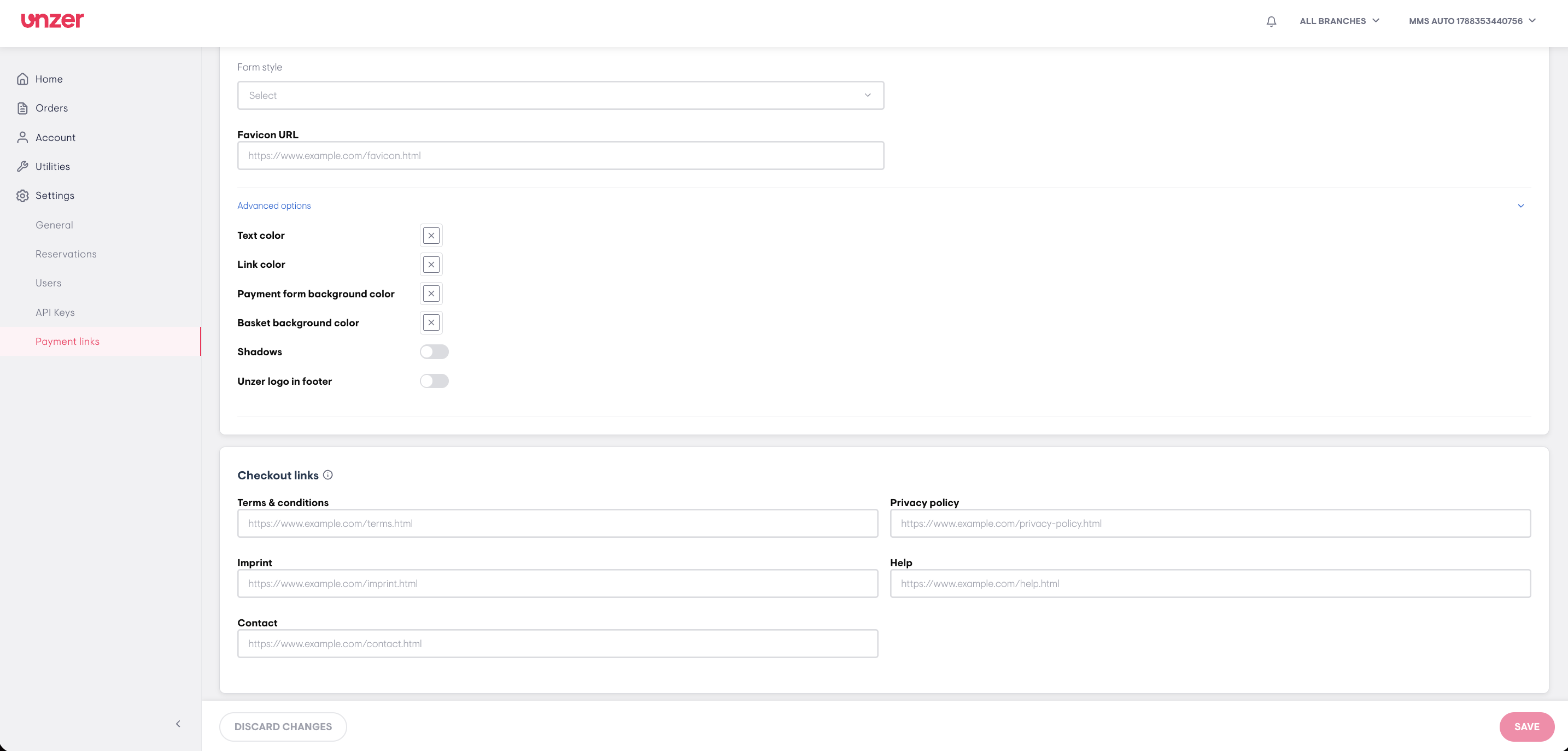Click the Save button

click(x=1526, y=726)
